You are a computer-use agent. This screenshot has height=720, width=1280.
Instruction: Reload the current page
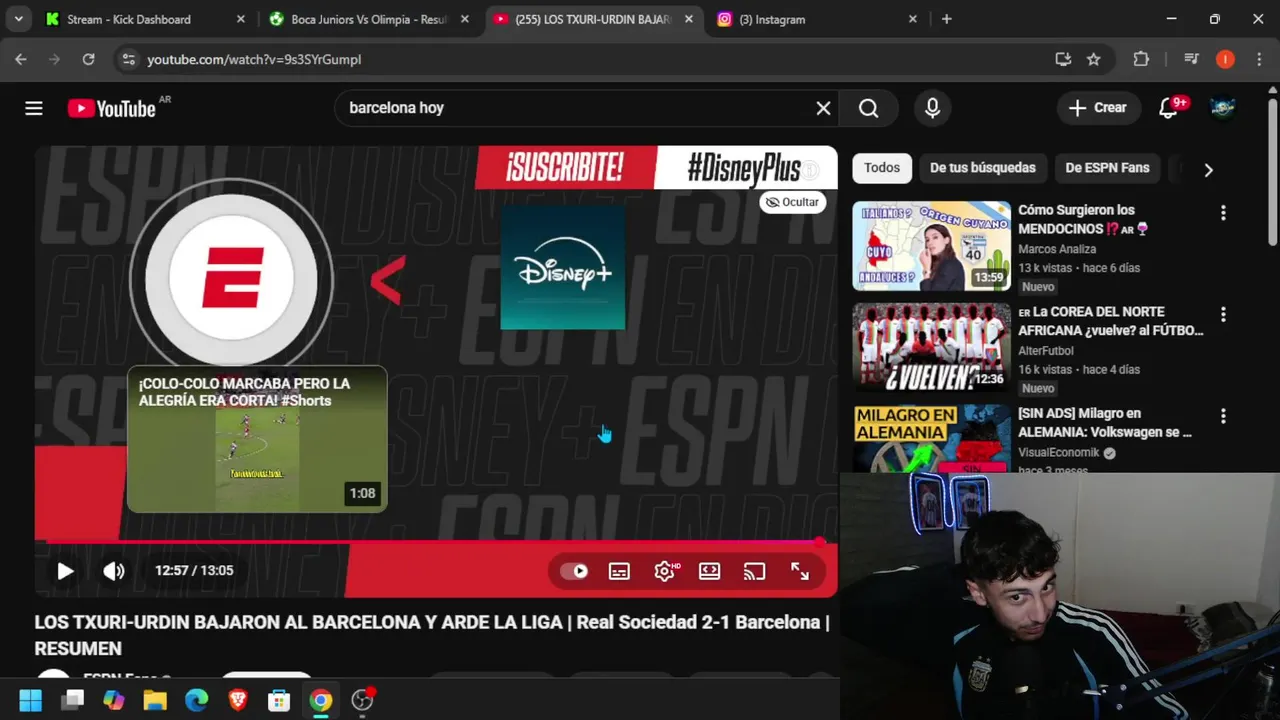tap(88, 60)
